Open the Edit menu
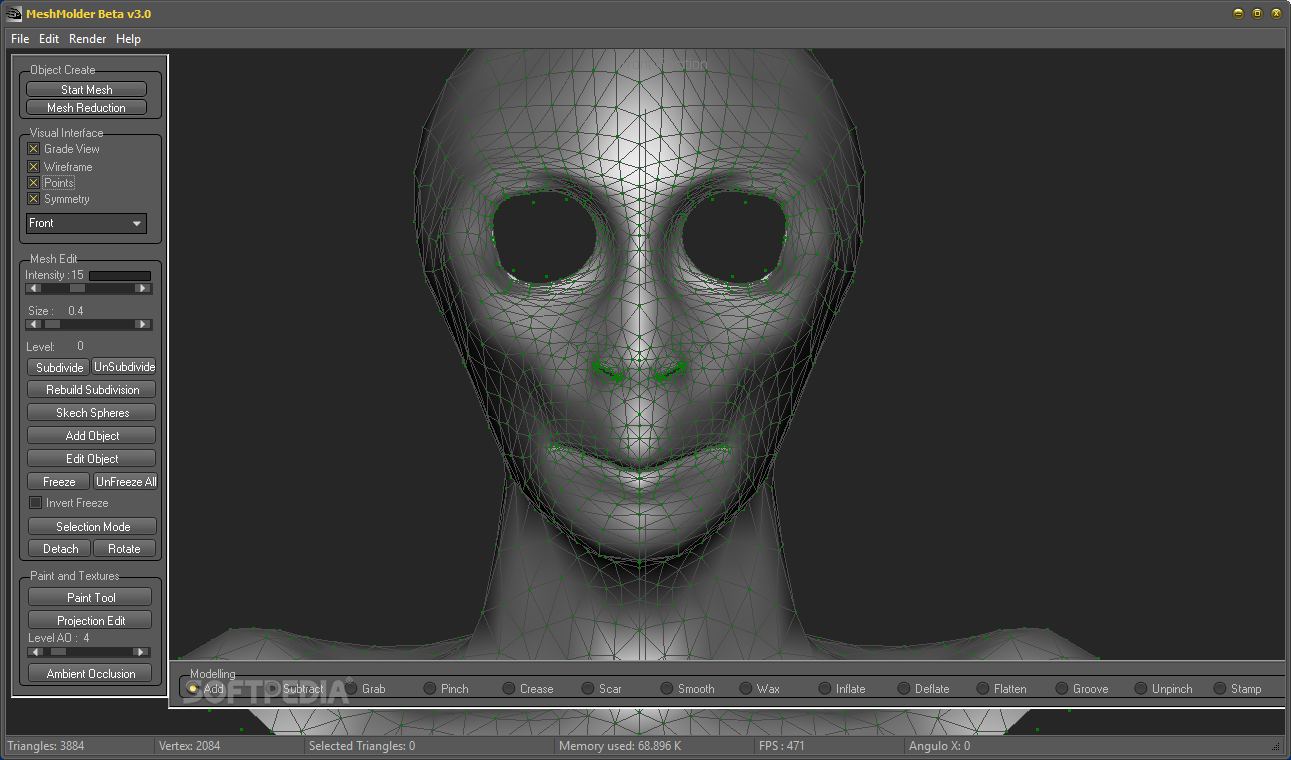Screen dimensions: 1291x760 click(x=49, y=39)
